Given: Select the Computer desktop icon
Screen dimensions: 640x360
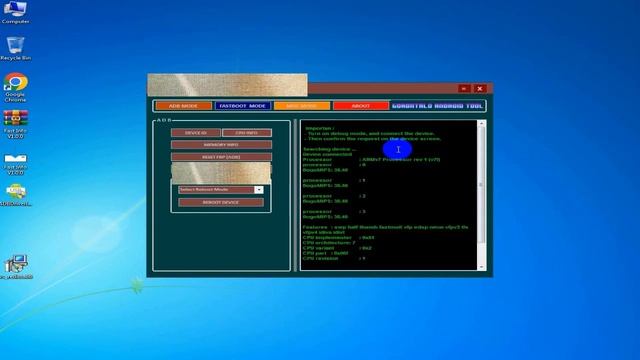Looking at the screenshot, I should tap(16, 12).
